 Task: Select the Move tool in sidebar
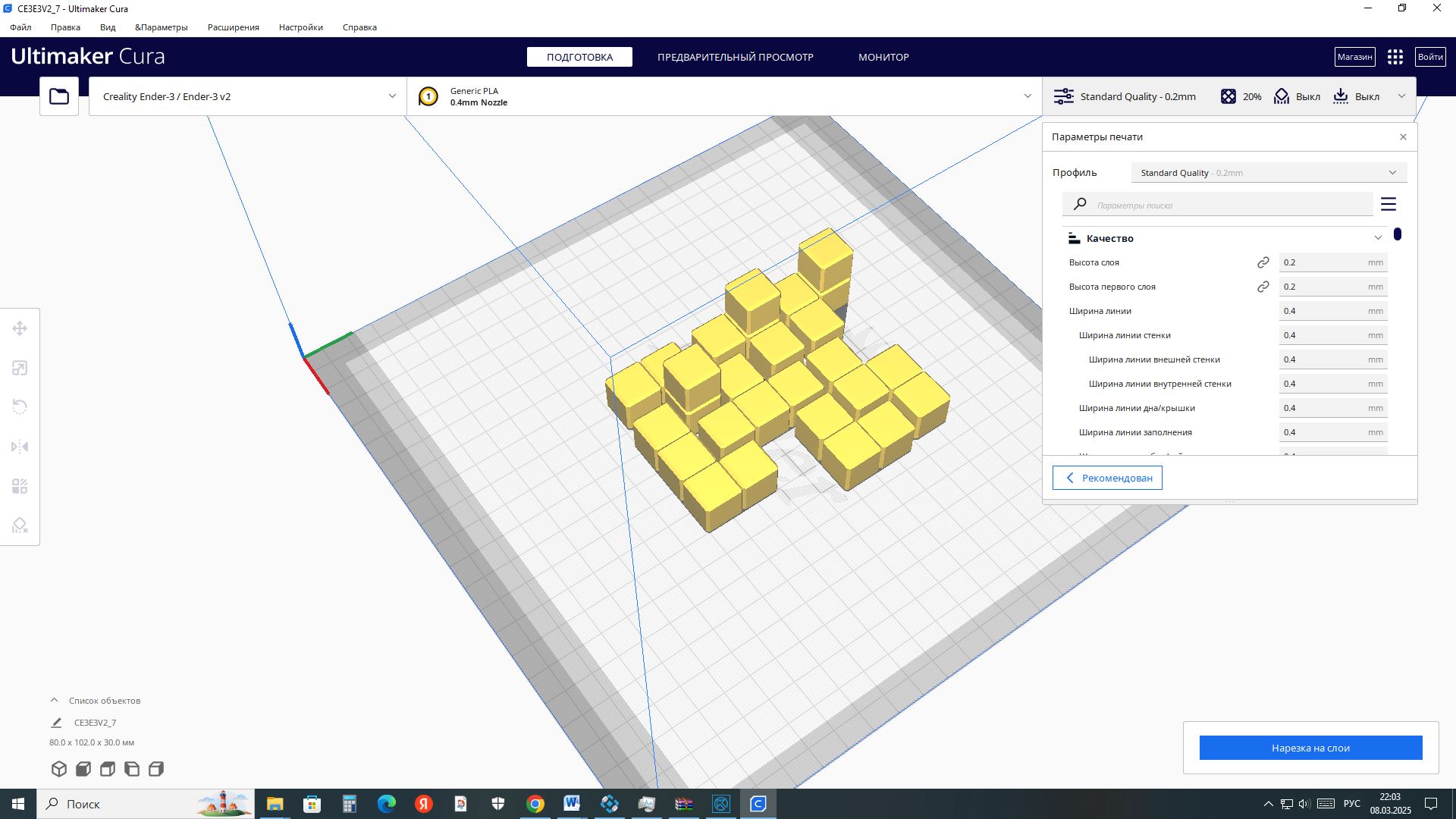click(20, 328)
